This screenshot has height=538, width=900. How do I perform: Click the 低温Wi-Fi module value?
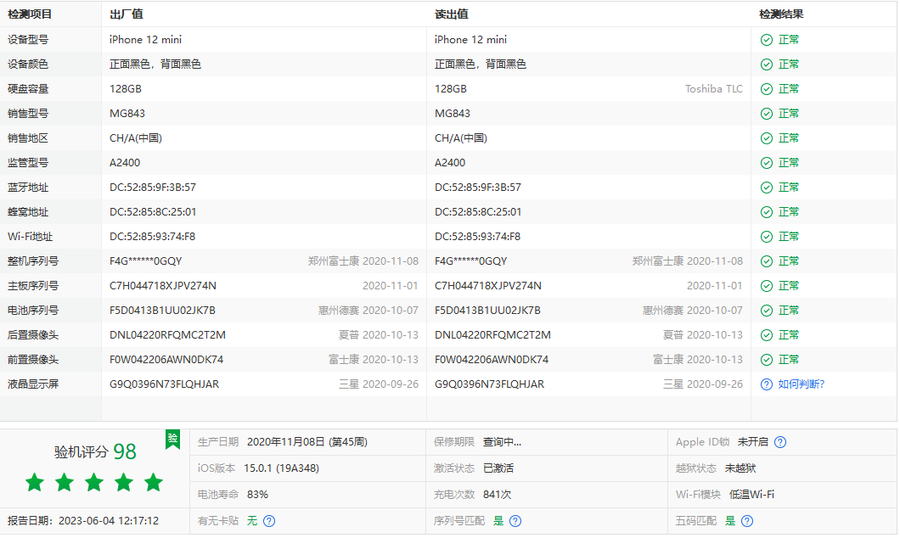coord(752,494)
